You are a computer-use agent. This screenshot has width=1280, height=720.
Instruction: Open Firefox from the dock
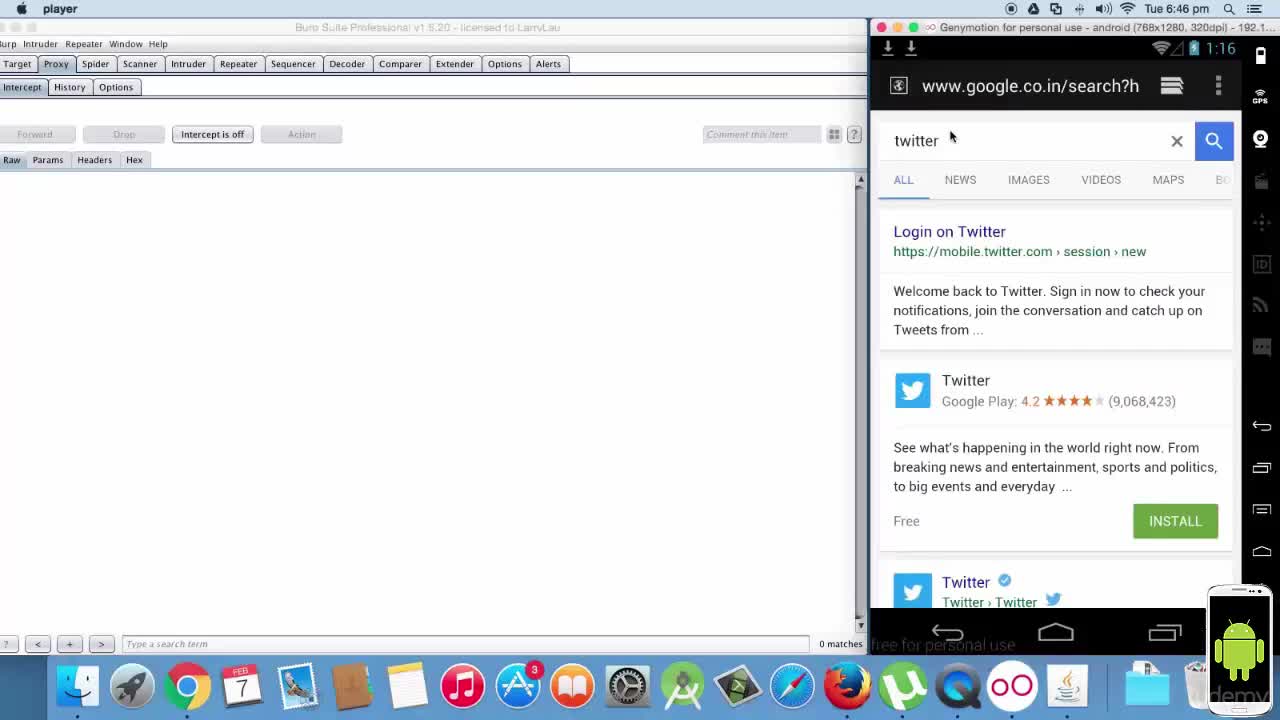point(847,686)
